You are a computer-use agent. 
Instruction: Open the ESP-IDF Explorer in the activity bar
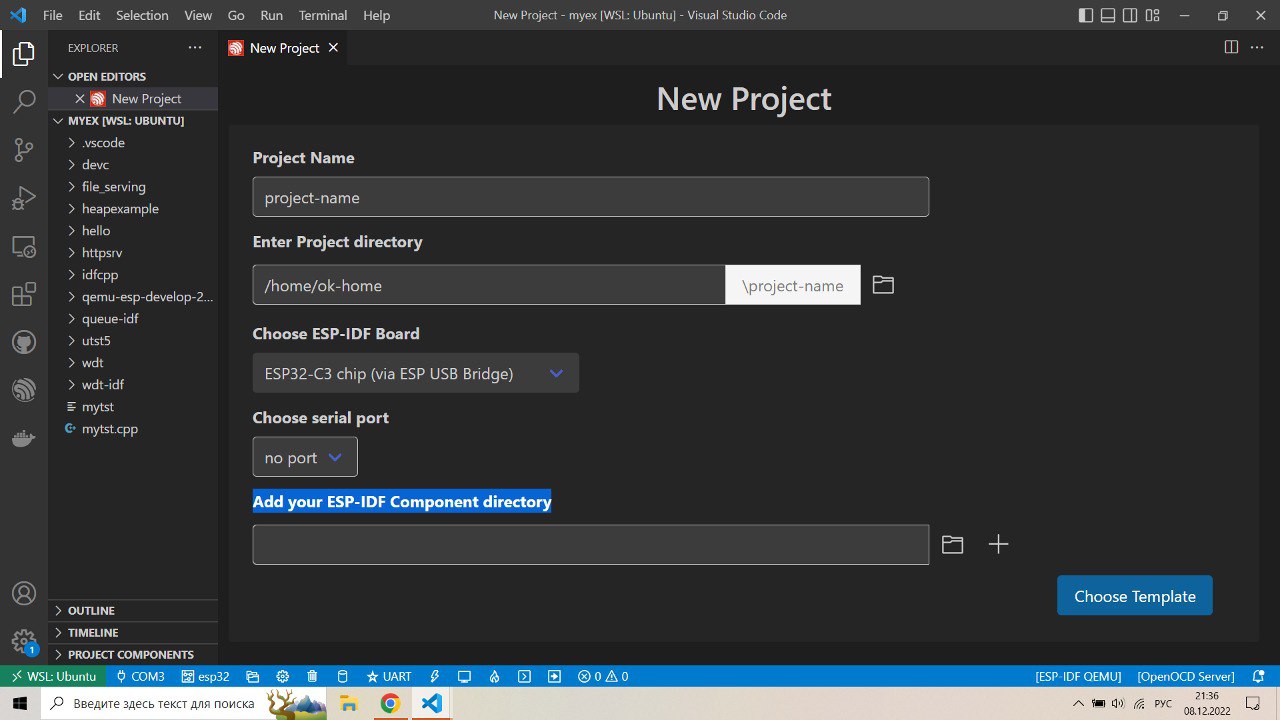click(x=24, y=390)
